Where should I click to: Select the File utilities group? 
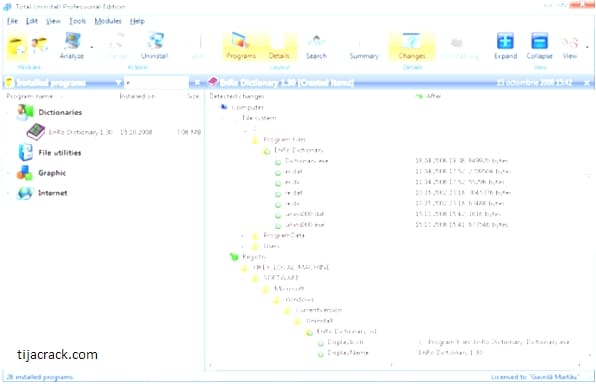(60, 153)
